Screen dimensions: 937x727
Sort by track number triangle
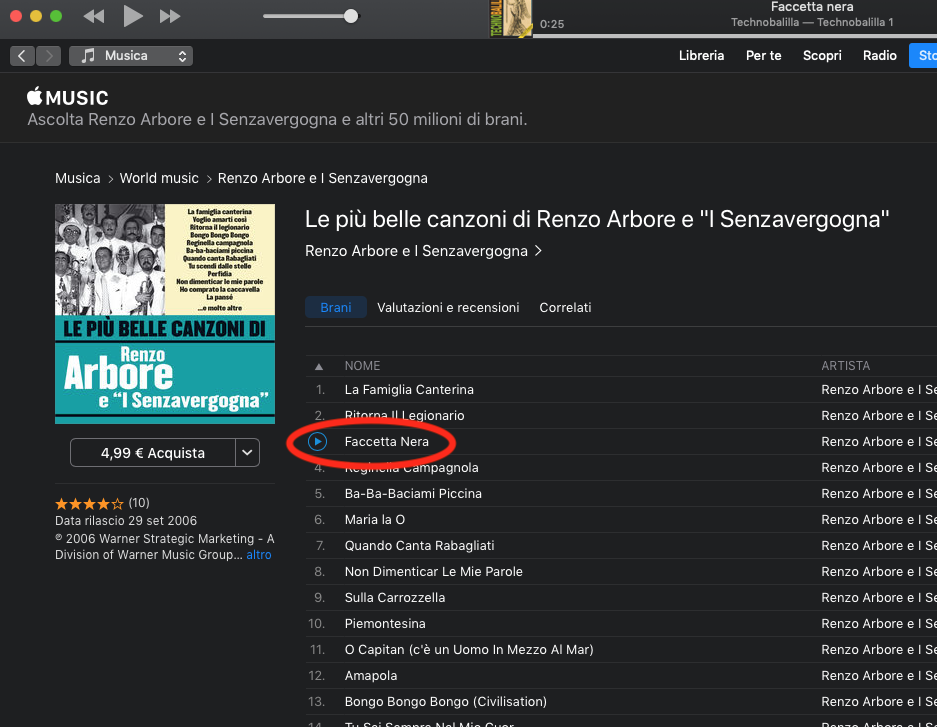pos(319,366)
